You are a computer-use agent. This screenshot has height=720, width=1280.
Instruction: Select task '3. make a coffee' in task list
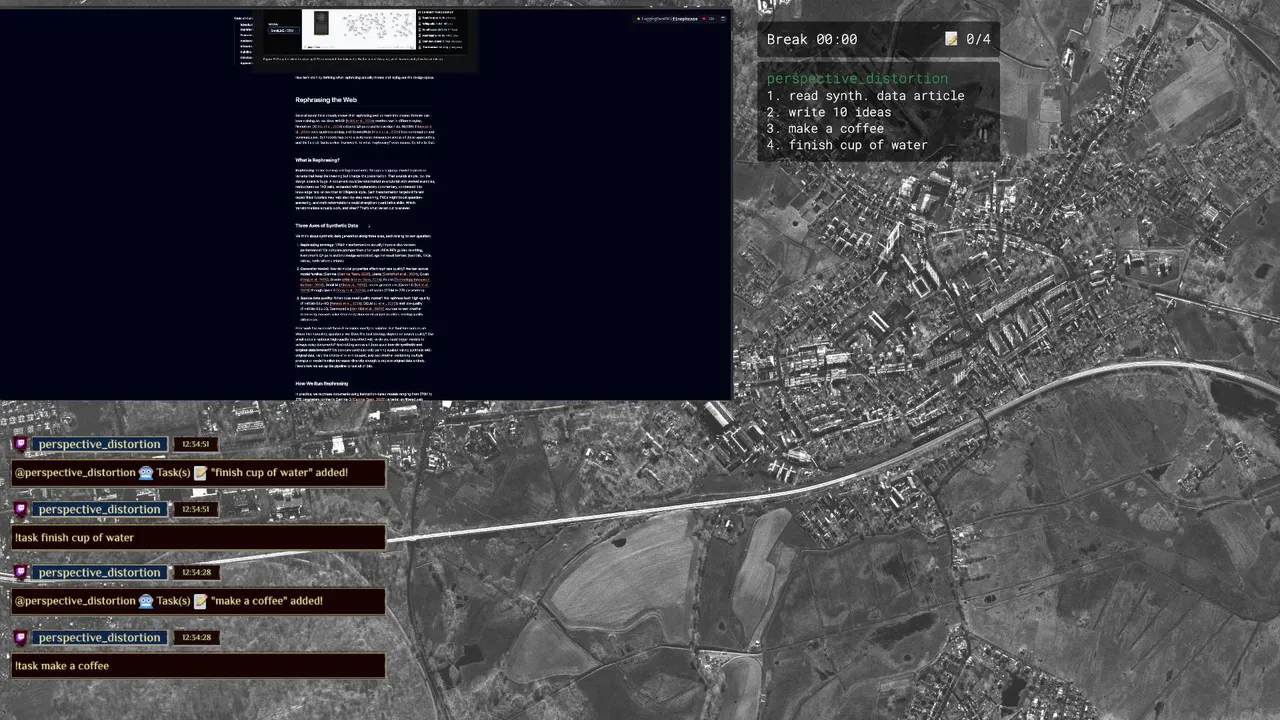(825, 129)
